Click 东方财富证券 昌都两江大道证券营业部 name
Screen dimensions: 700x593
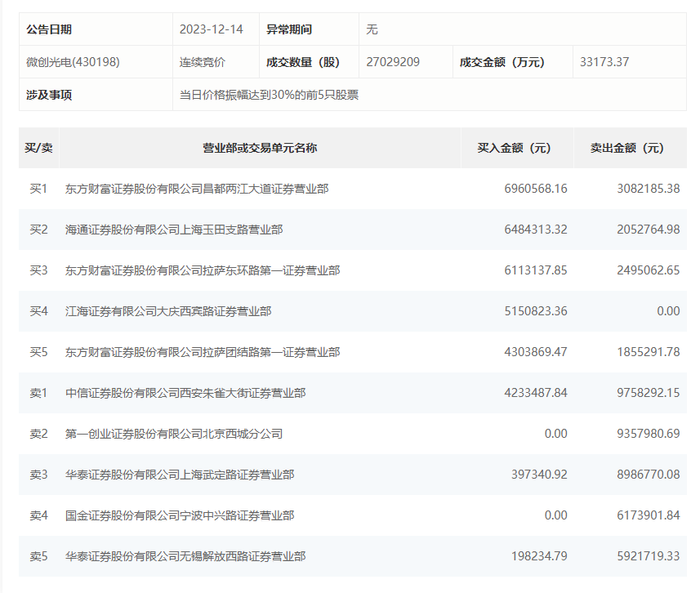pyautogui.click(x=197, y=189)
